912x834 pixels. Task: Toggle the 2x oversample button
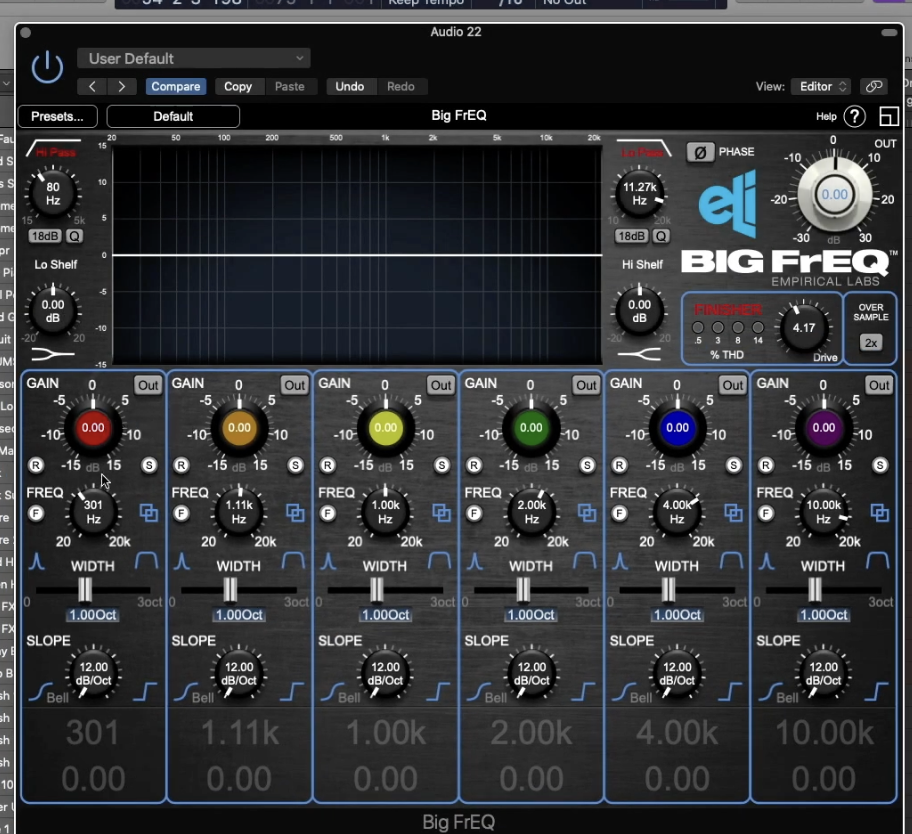pos(871,343)
